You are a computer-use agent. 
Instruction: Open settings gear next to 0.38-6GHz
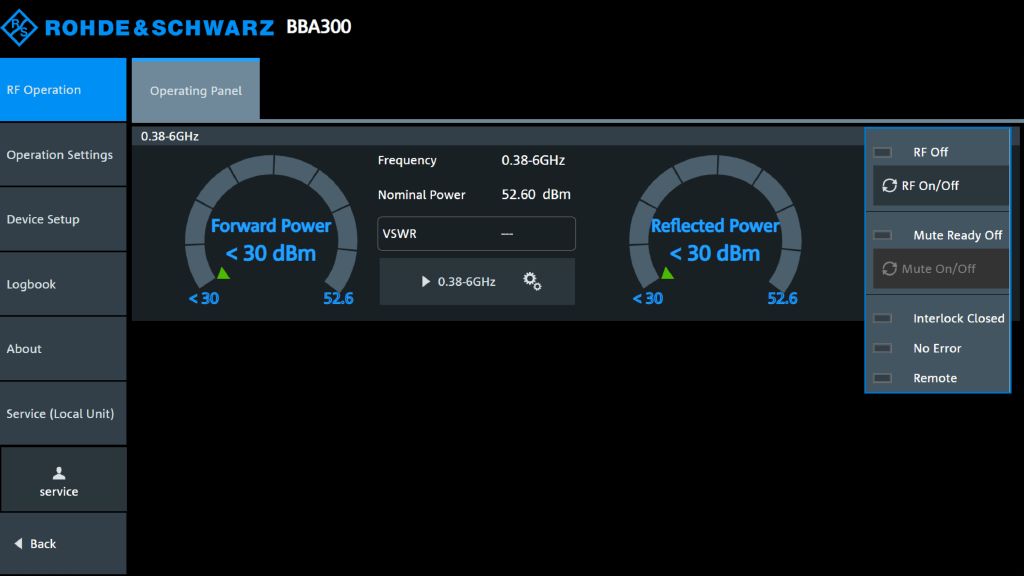point(532,282)
